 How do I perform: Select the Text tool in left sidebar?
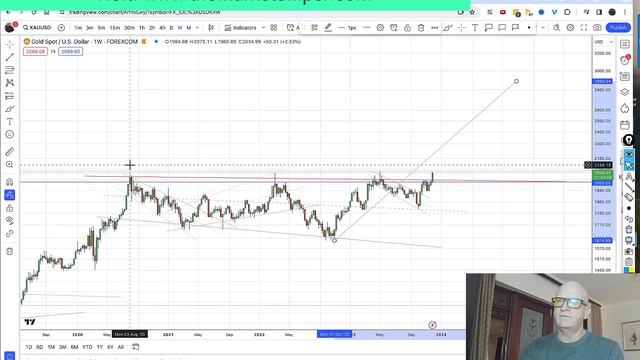click(10, 122)
